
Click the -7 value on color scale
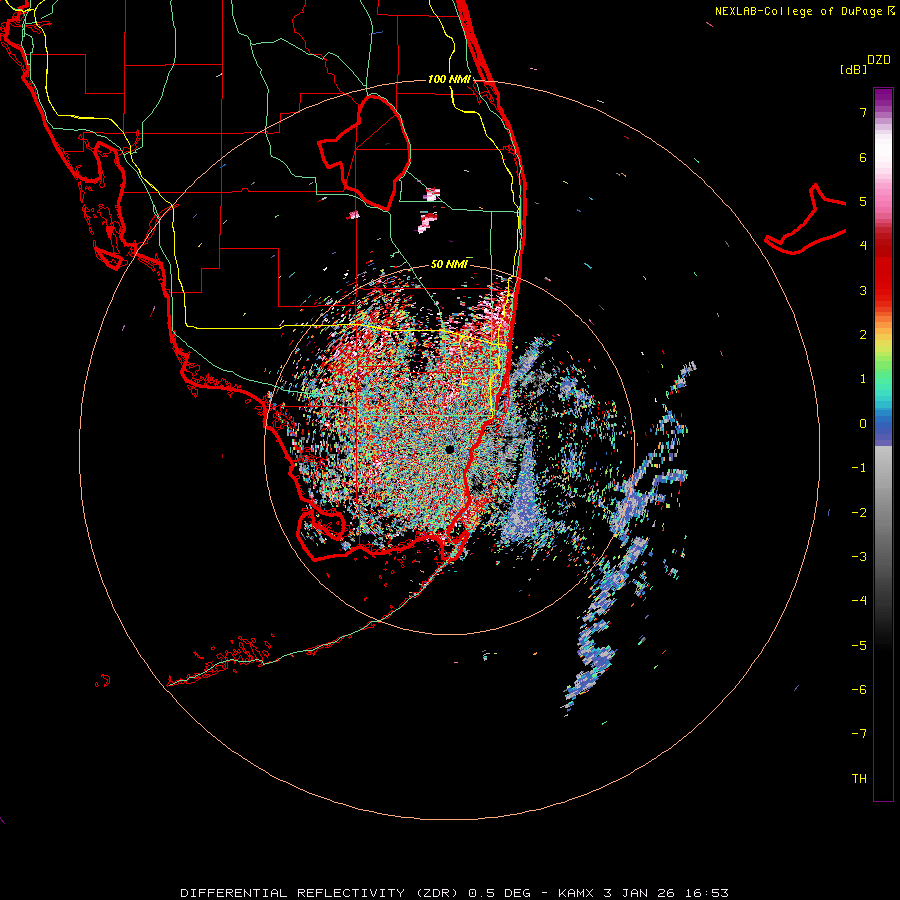point(859,734)
